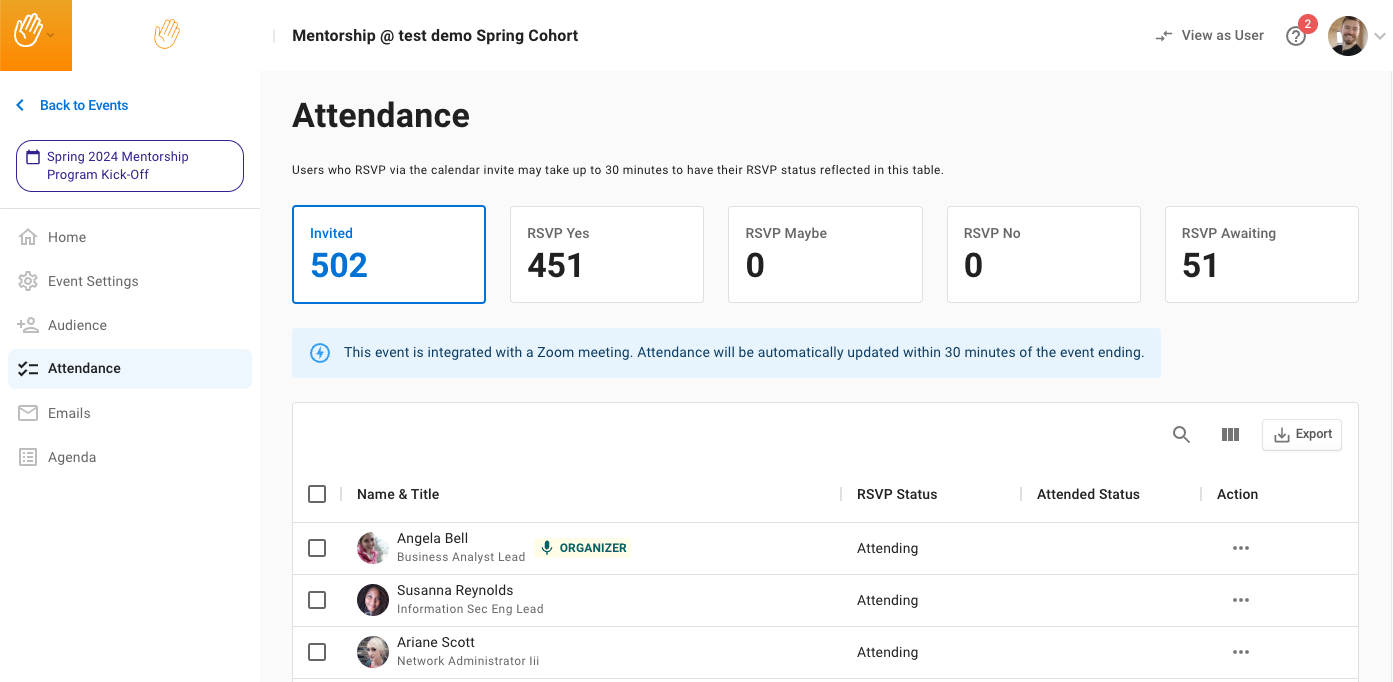Click the search icon above the table
Screen dimensions: 1393x682
coord(1181,435)
